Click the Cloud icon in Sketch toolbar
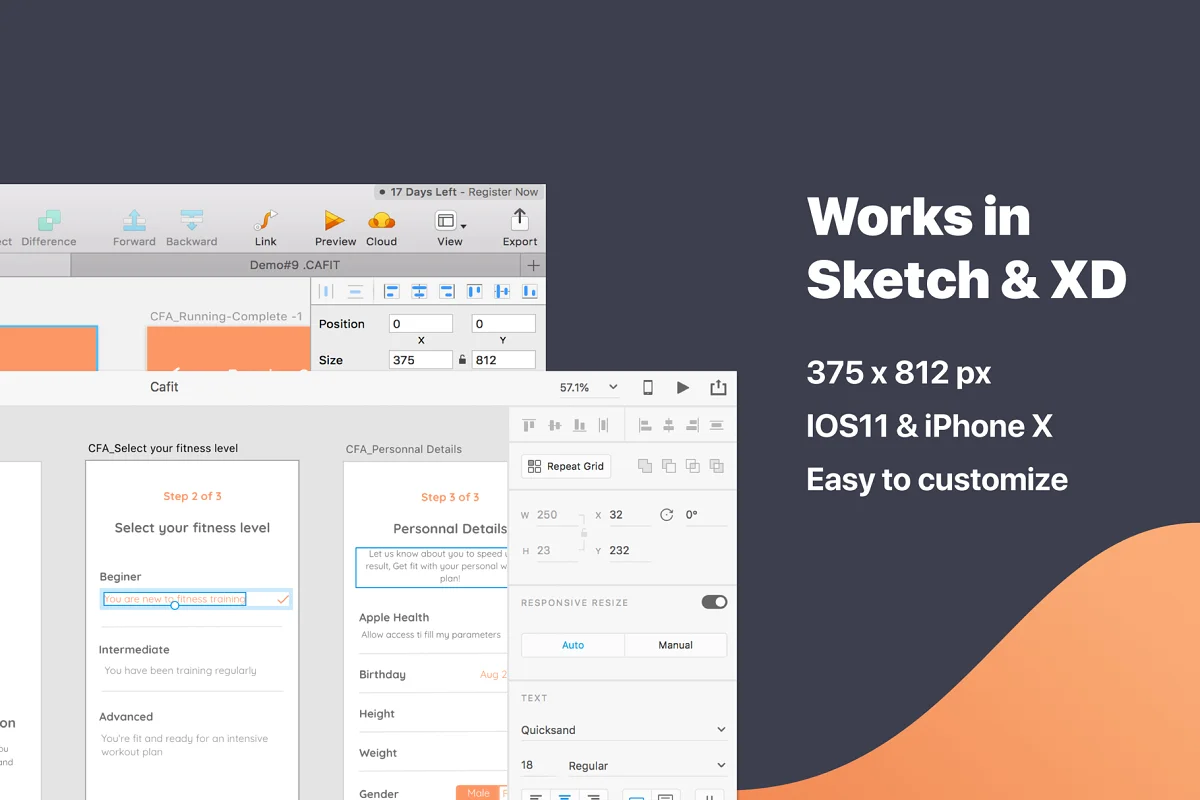1200x800 pixels. pyautogui.click(x=382, y=220)
